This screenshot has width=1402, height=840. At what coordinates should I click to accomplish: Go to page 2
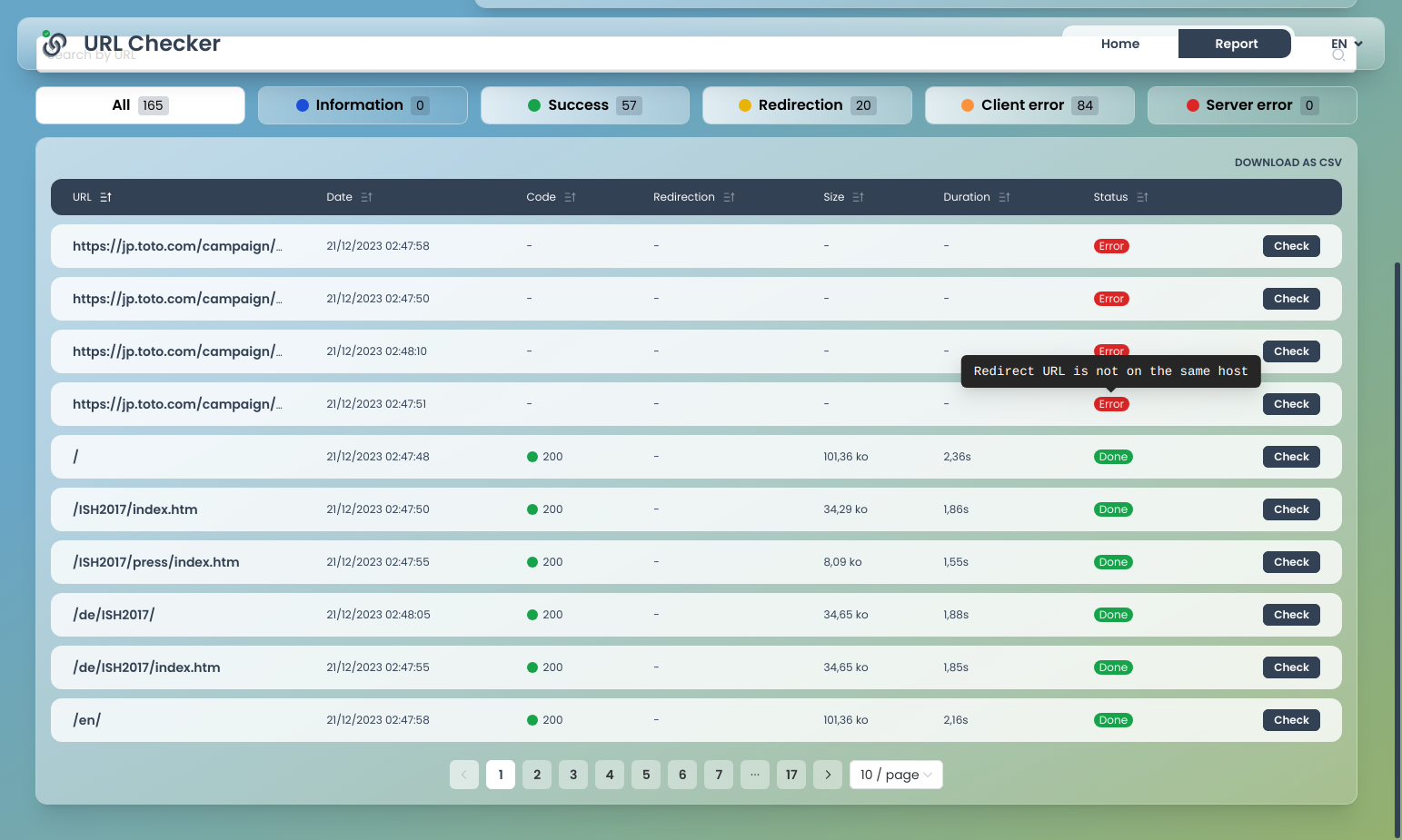537,775
